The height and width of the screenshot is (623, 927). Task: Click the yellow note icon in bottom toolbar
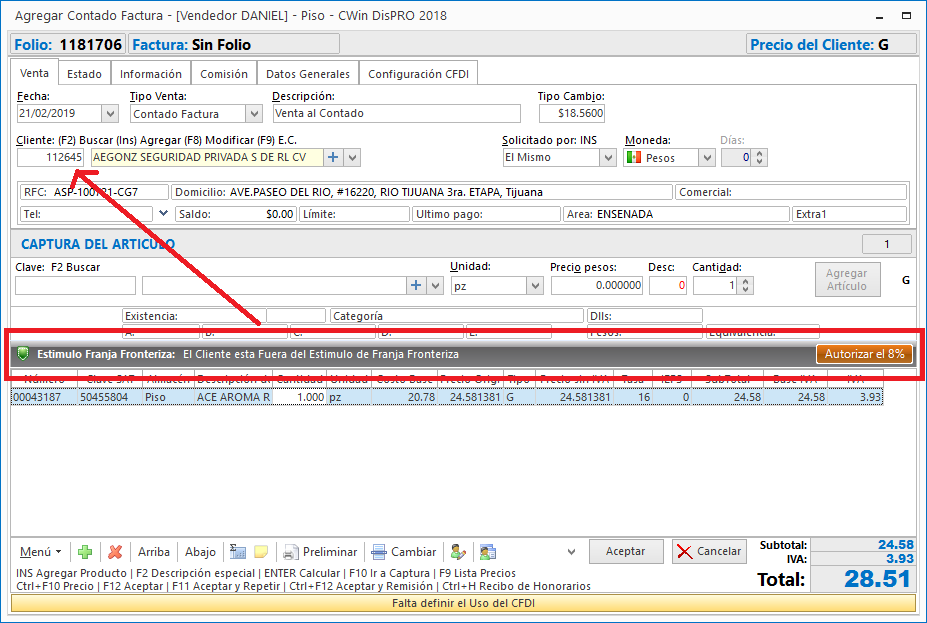click(261, 552)
